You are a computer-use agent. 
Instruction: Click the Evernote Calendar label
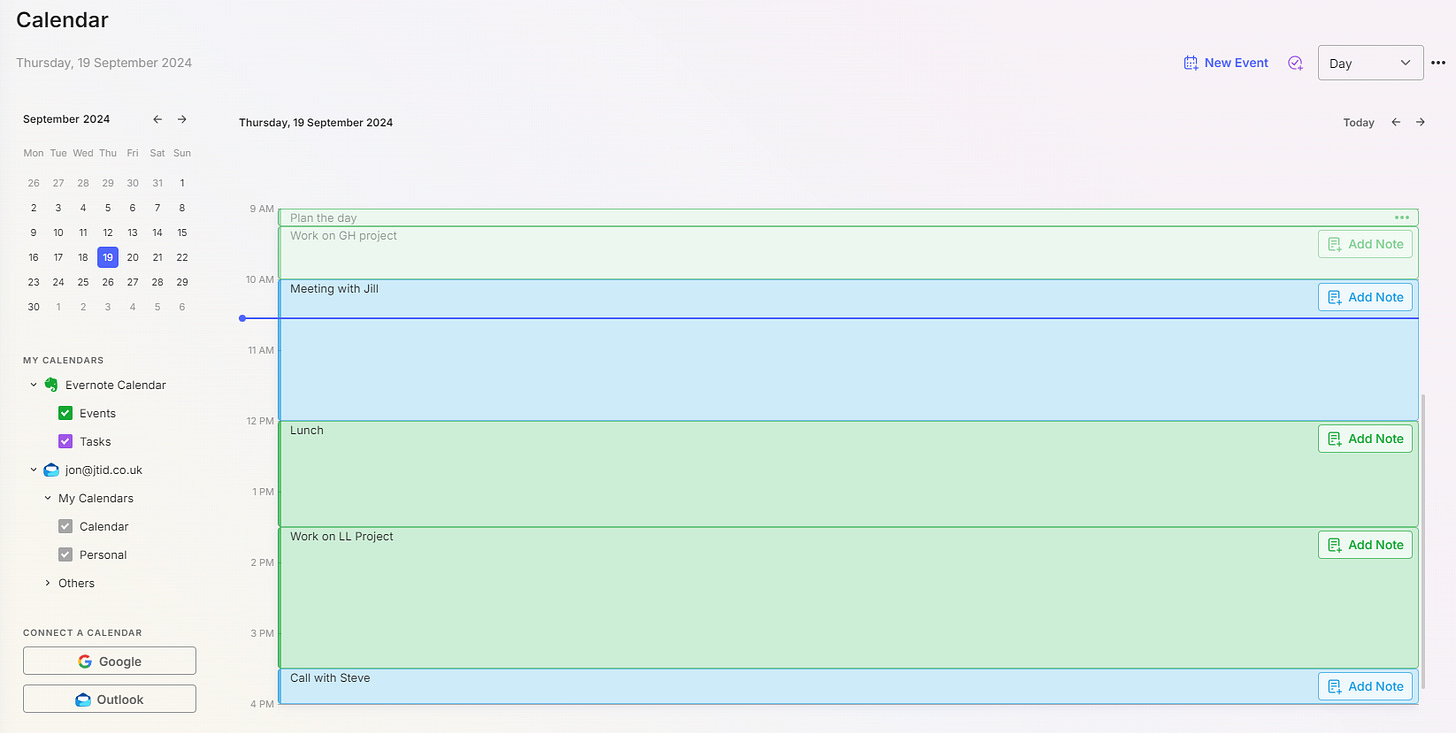coord(116,385)
